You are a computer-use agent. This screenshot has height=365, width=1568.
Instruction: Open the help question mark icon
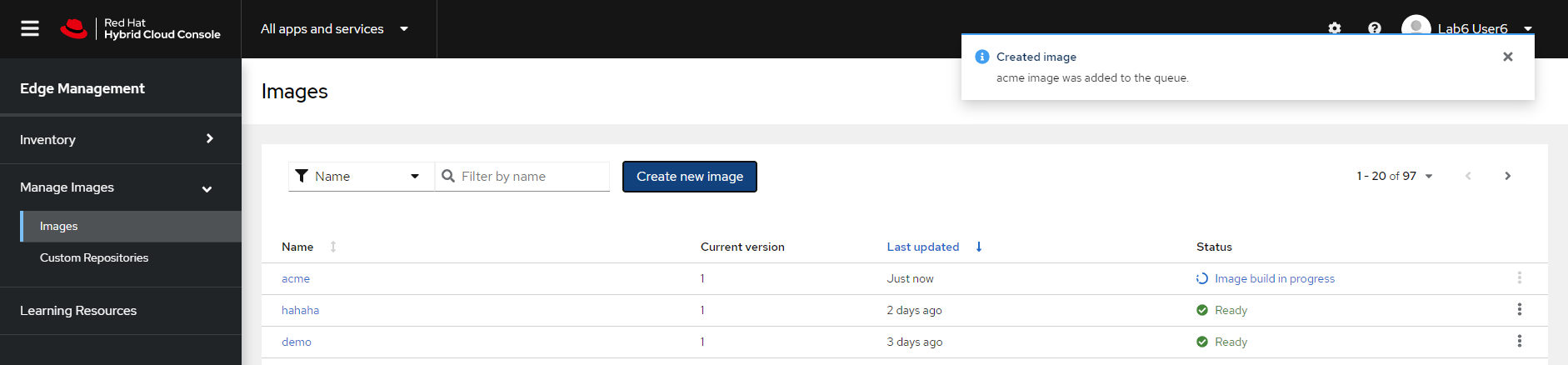coord(1375,28)
